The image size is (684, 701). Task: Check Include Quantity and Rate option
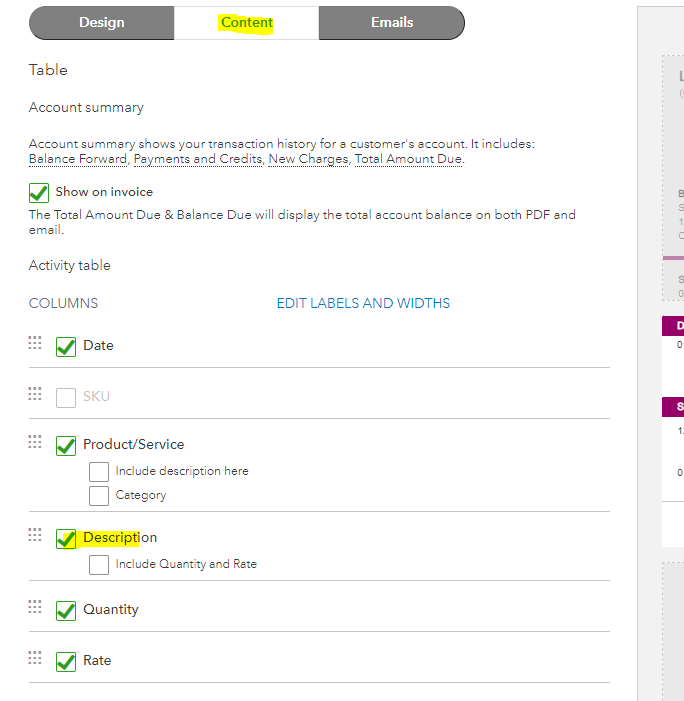[99, 565]
